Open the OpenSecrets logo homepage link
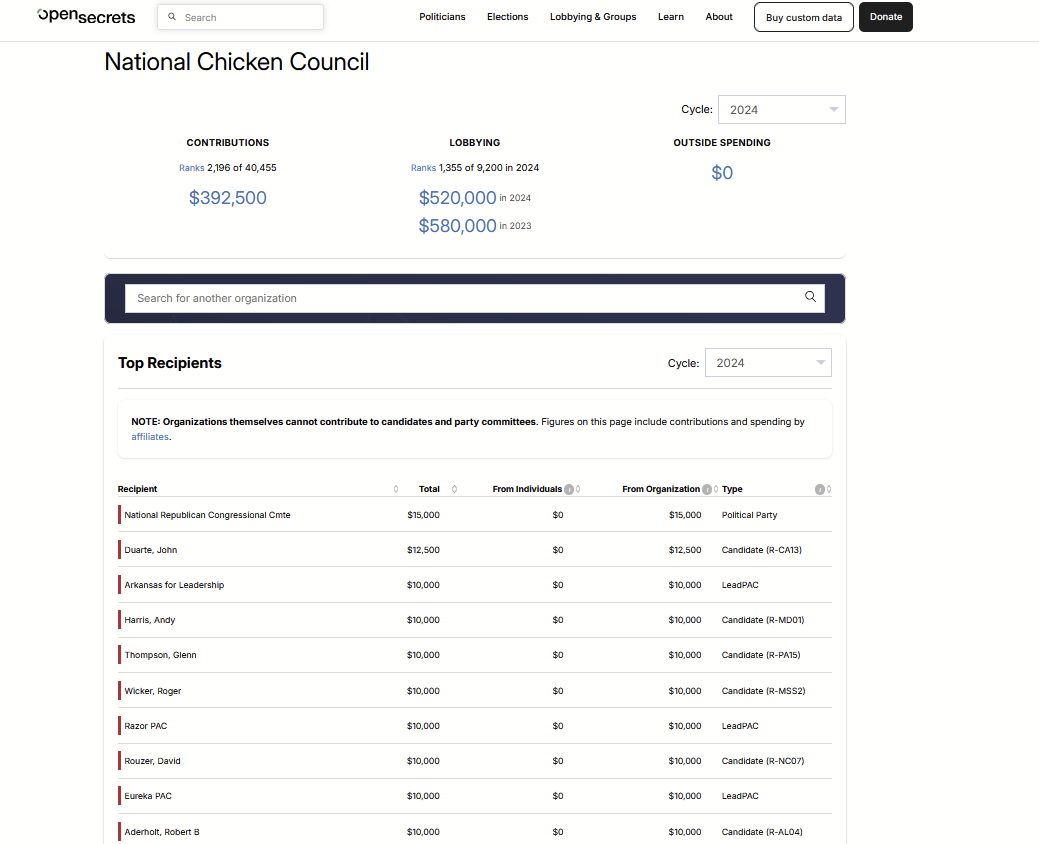Image resolution: width=1039 pixels, height=844 pixels. point(86,17)
